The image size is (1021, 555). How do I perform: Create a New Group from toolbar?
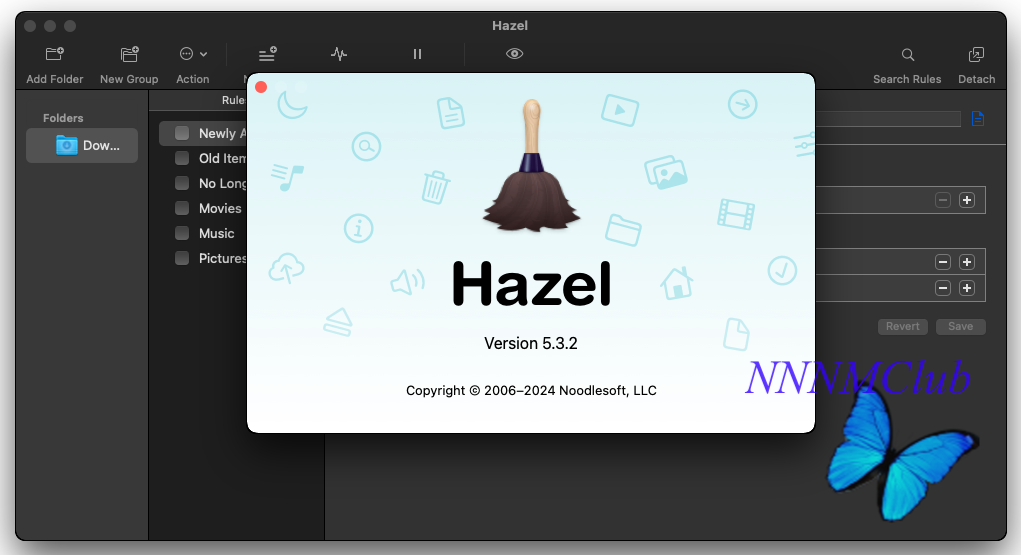(129, 54)
